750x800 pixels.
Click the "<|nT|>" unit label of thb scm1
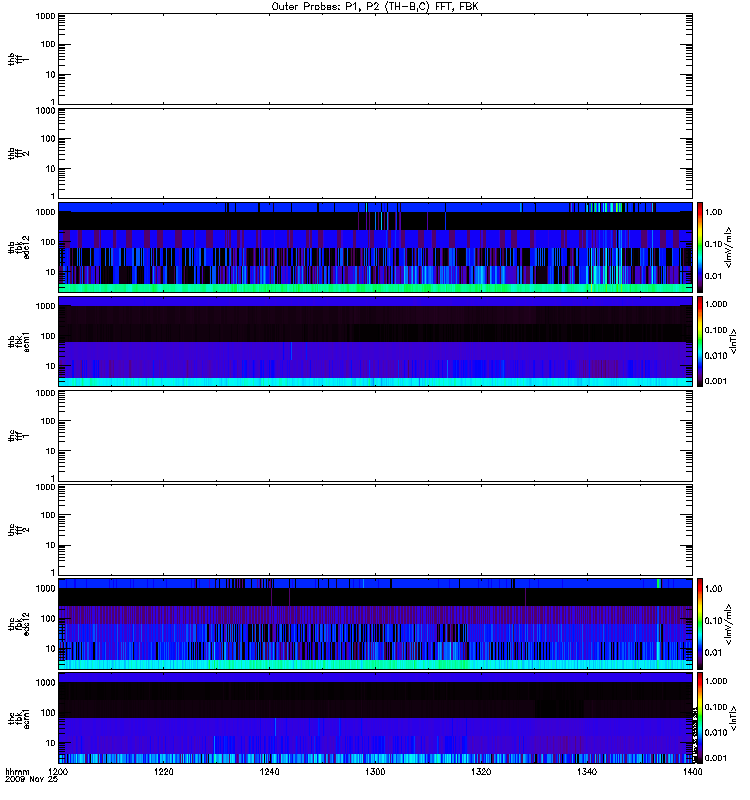pyautogui.click(x=734, y=341)
